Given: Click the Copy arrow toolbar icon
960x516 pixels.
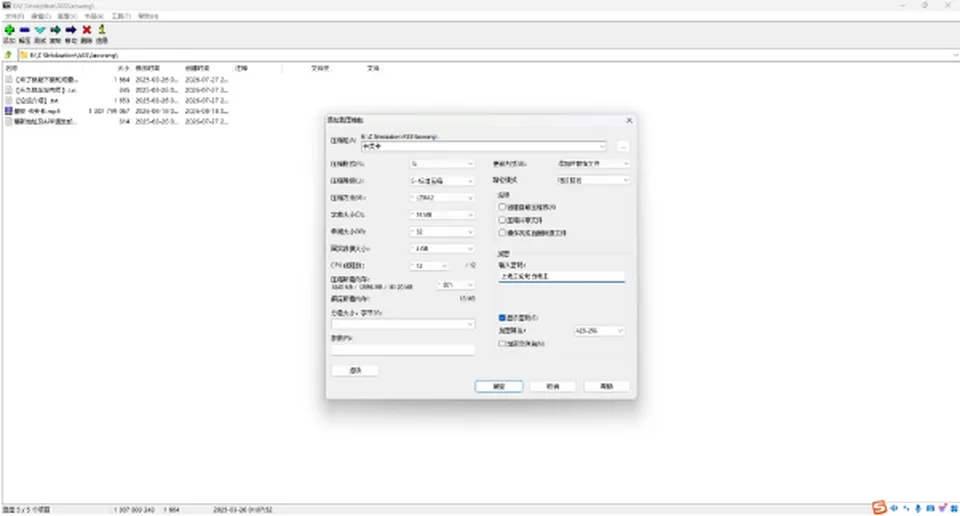Looking at the screenshot, I should [55, 30].
